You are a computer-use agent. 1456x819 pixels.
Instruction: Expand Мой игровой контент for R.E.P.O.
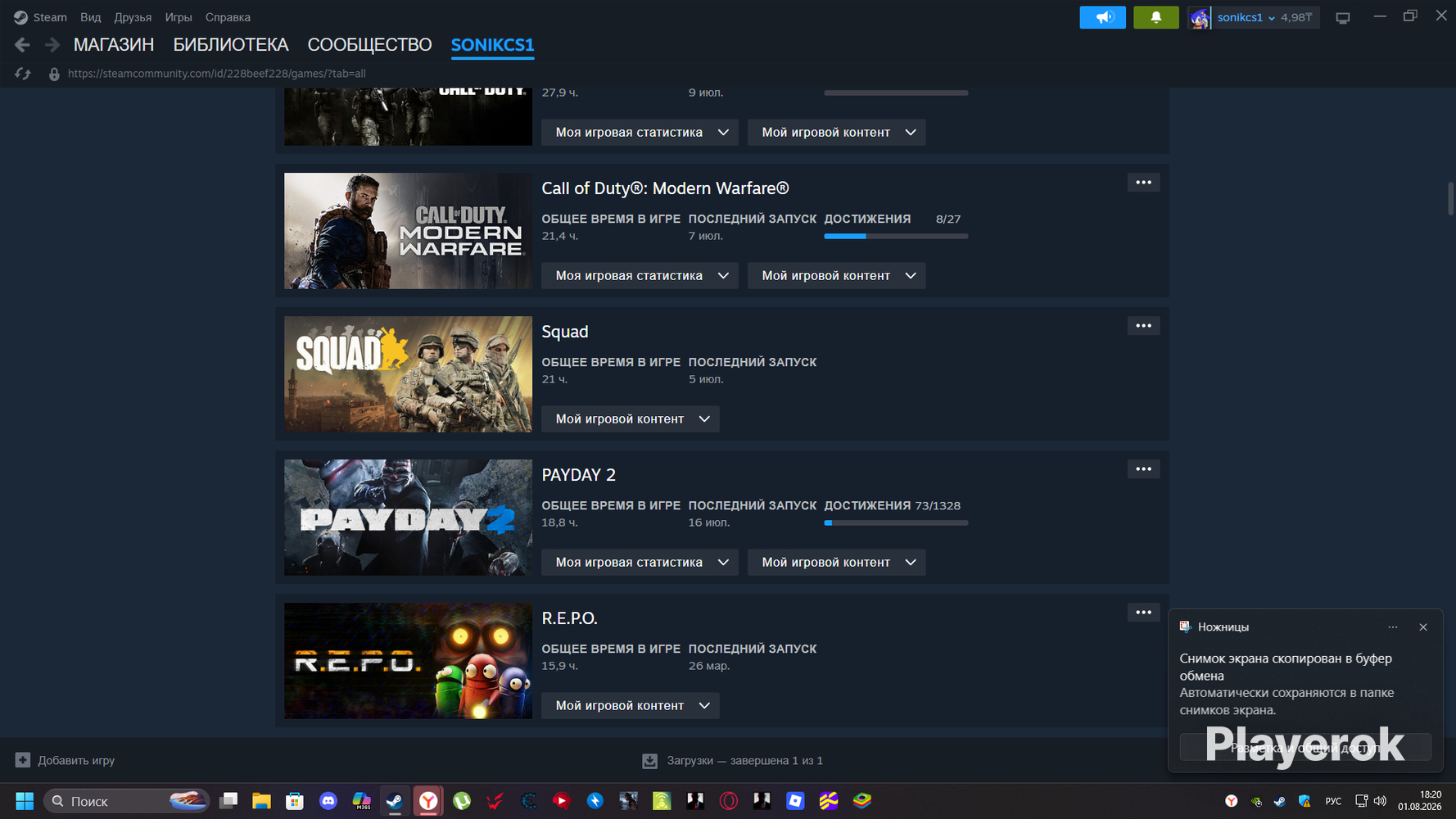[x=631, y=706]
